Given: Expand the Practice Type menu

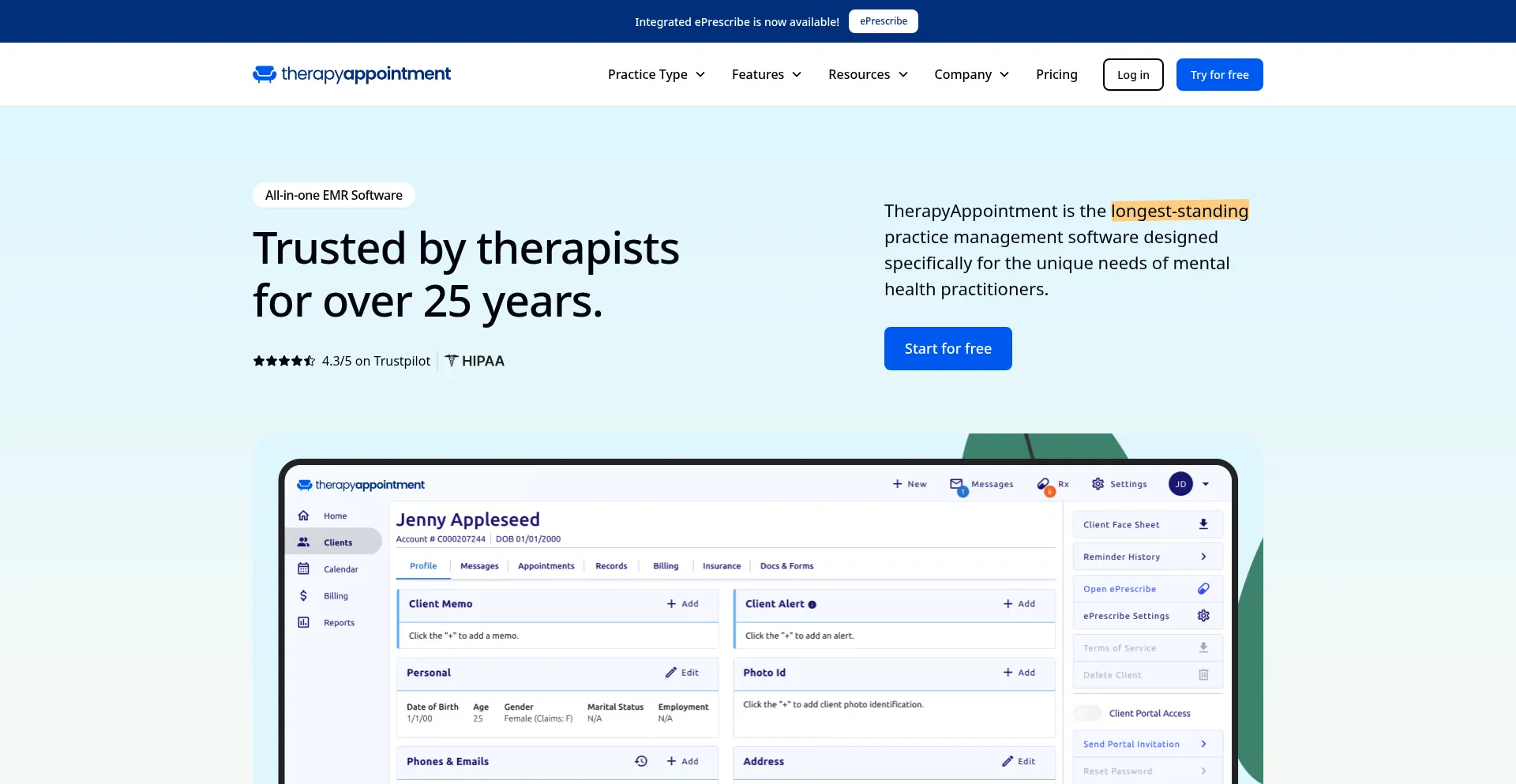Looking at the screenshot, I should click(x=656, y=74).
